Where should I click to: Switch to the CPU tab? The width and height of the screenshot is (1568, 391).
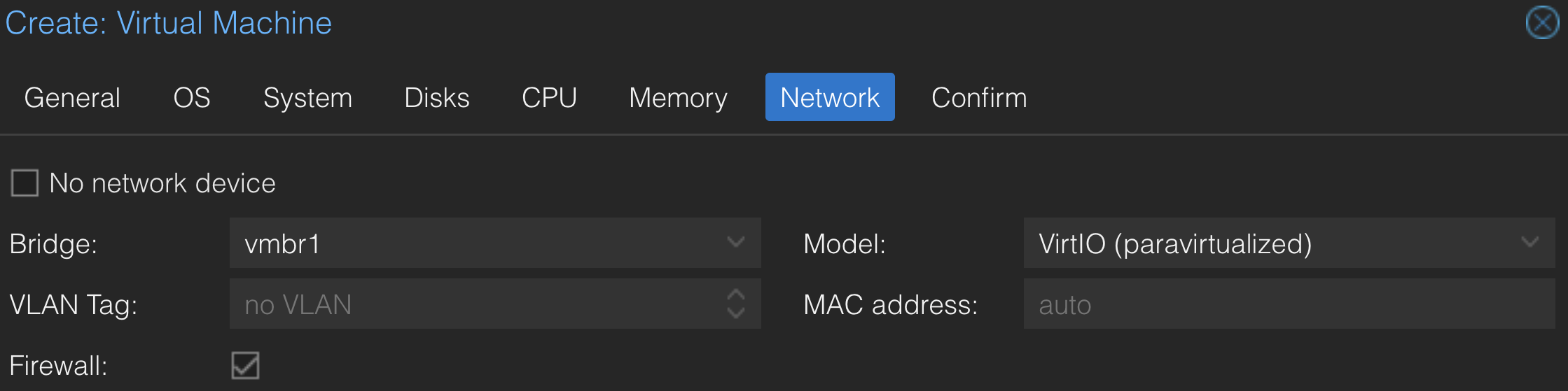(x=549, y=97)
